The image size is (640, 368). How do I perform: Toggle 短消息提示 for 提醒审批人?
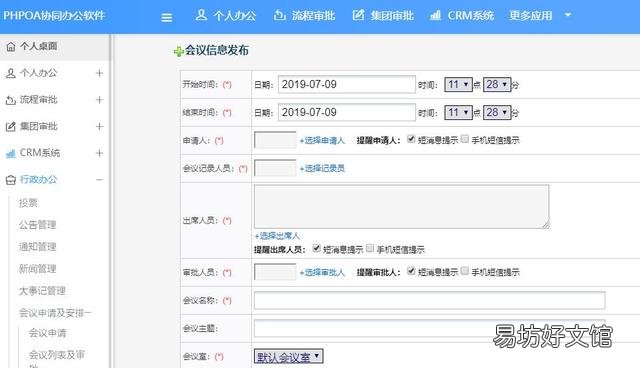pos(411,271)
